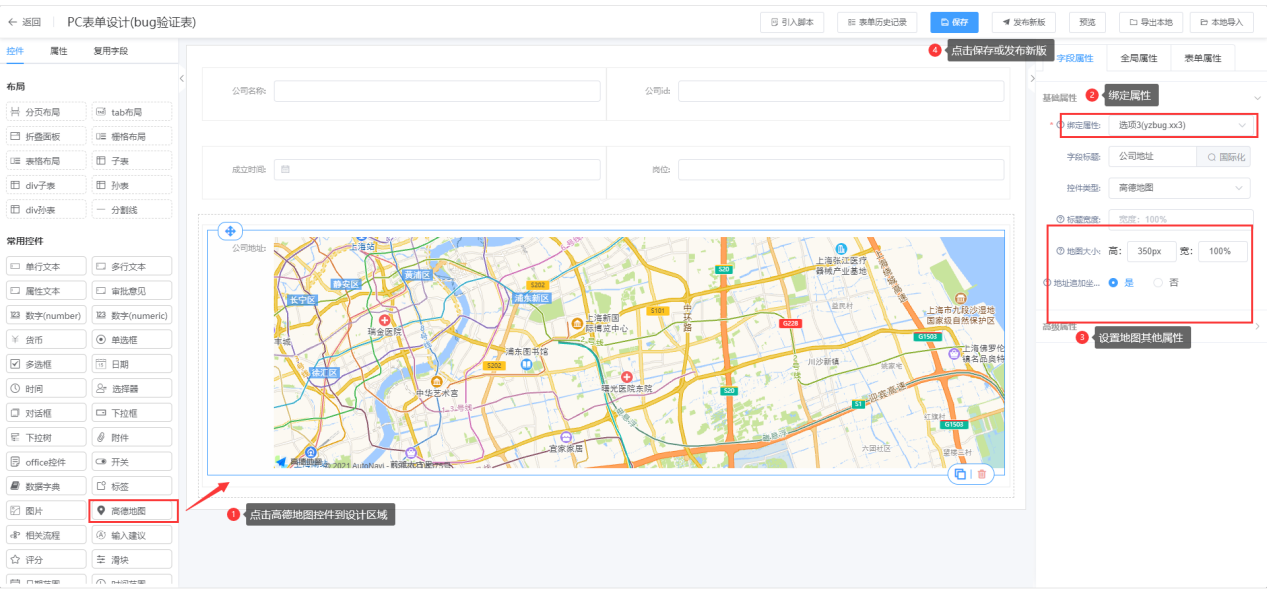
Task: Select 否 for 地址追加坐标 option
Action: pyautogui.click(x=1159, y=283)
